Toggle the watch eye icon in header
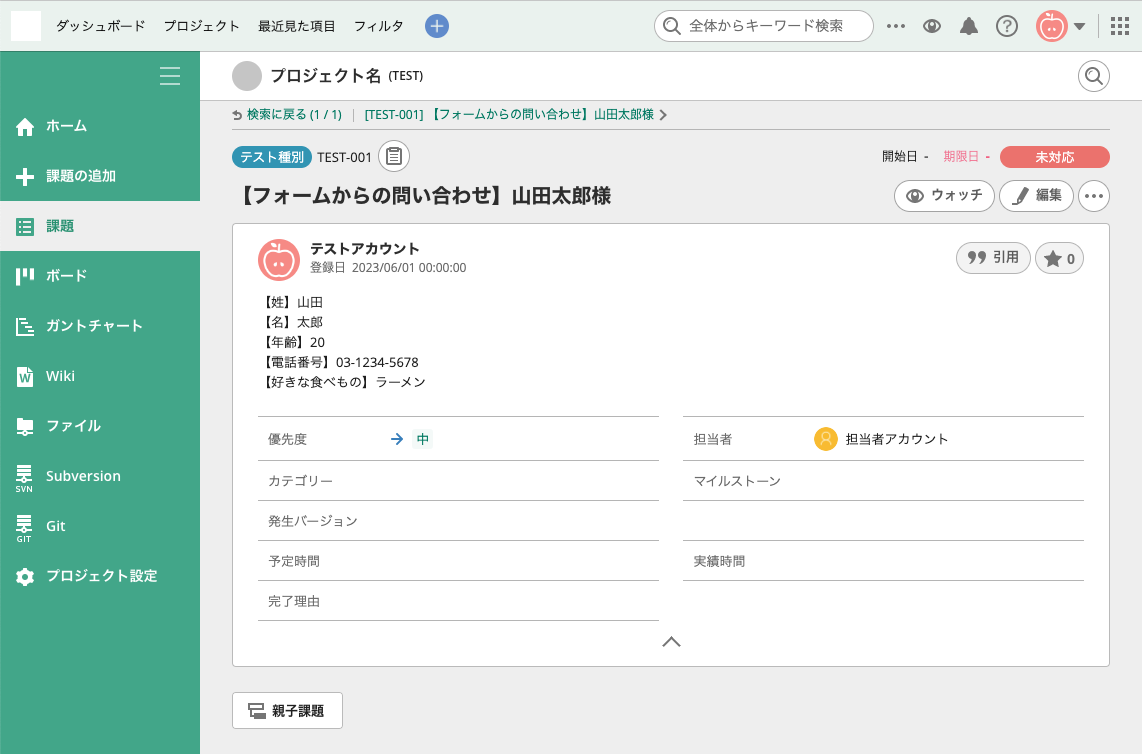 point(932,26)
